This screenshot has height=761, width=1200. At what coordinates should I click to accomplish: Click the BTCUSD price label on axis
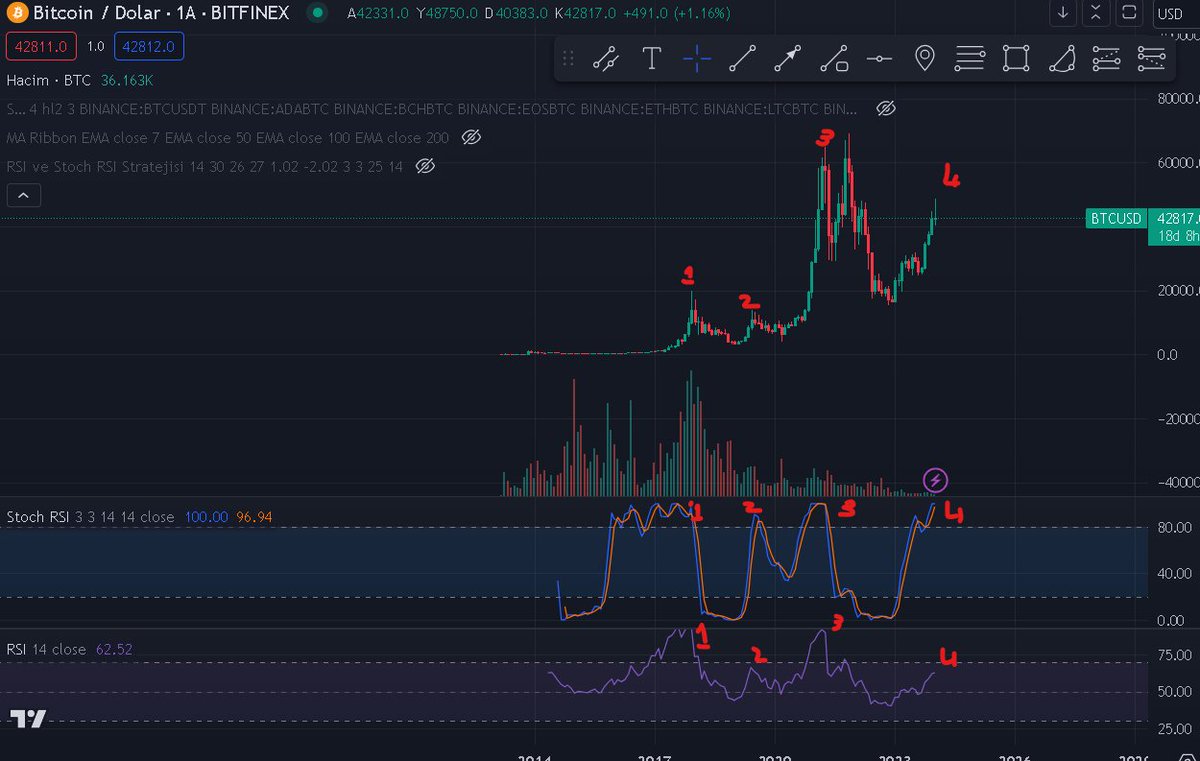1116,218
